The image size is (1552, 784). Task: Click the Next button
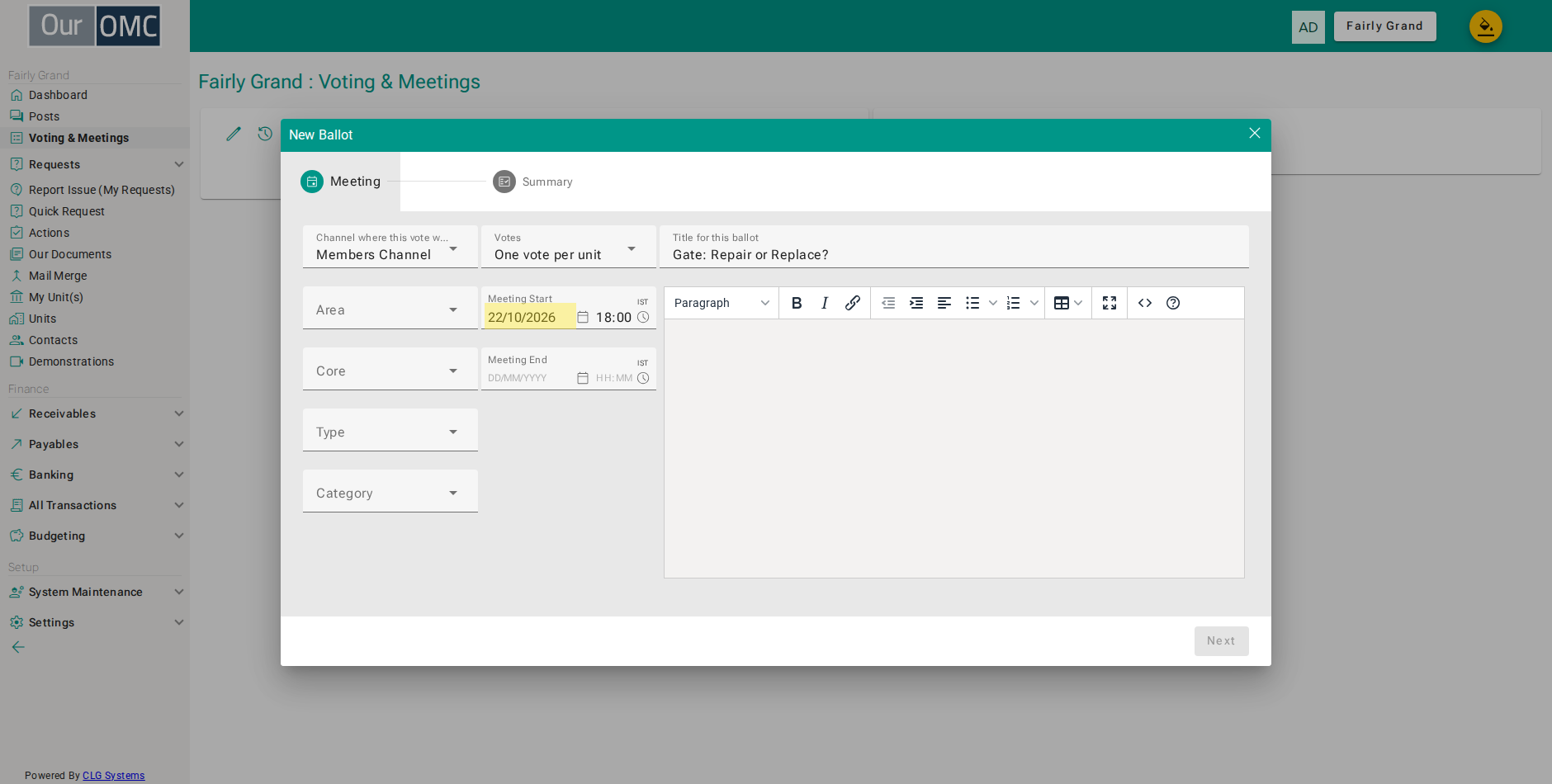click(1221, 641)
